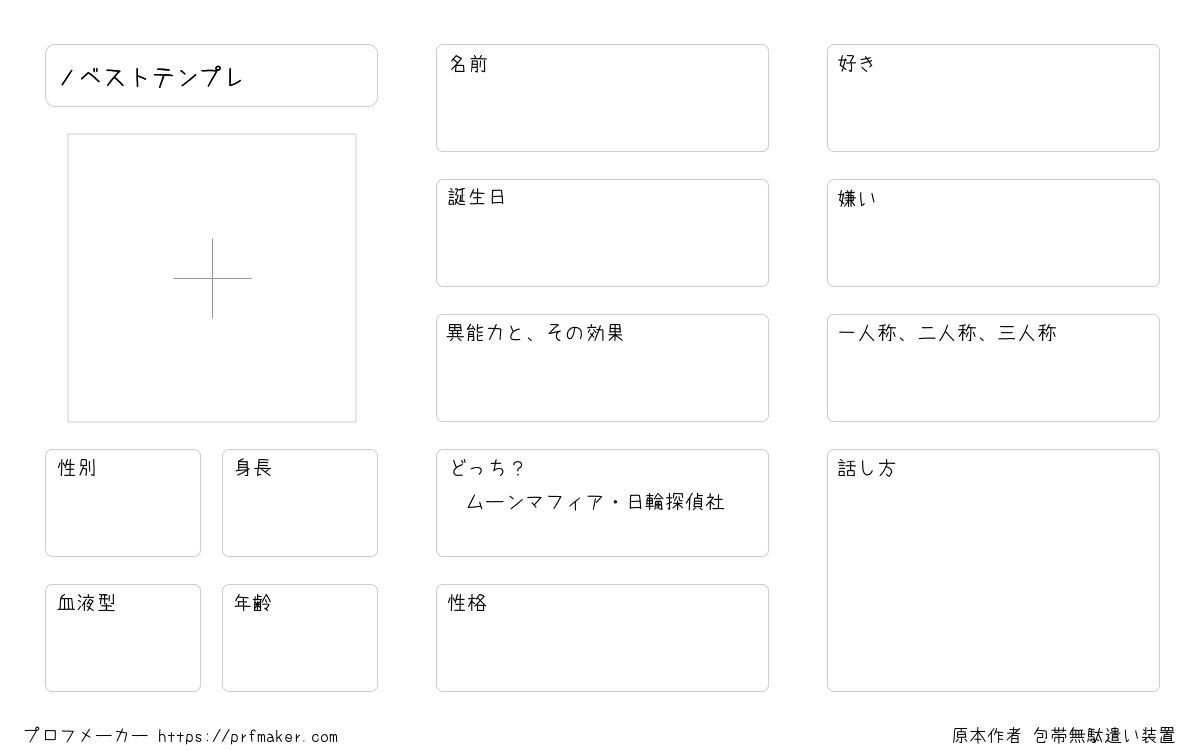Click the plus crosshair in image placeholder
Viewport: 1200px width, 750px height.
212,278
